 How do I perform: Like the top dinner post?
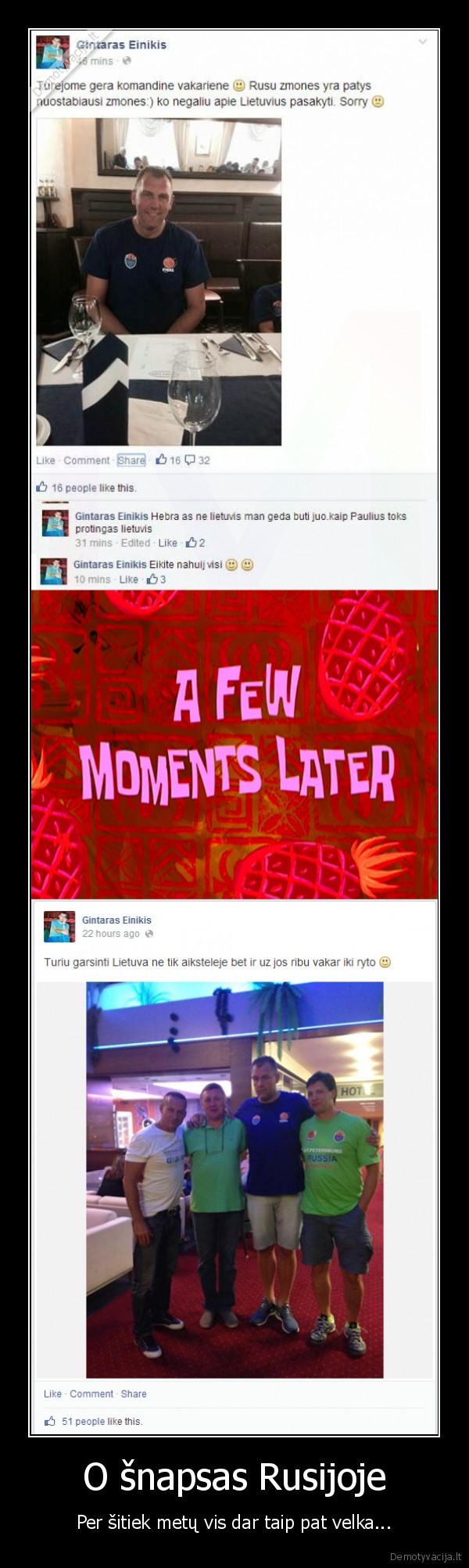click(x=45, y=461)
